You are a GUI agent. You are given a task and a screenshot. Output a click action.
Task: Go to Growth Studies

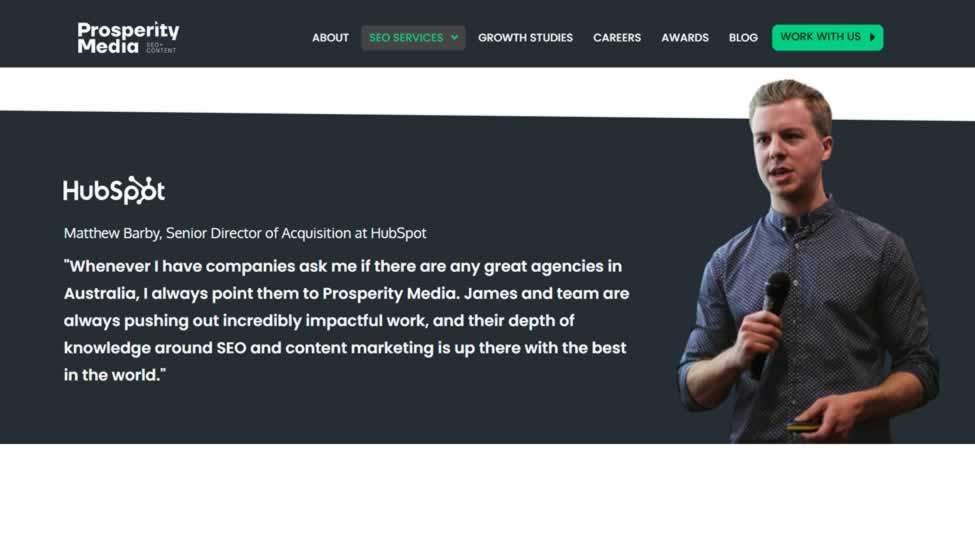point(525,38)
